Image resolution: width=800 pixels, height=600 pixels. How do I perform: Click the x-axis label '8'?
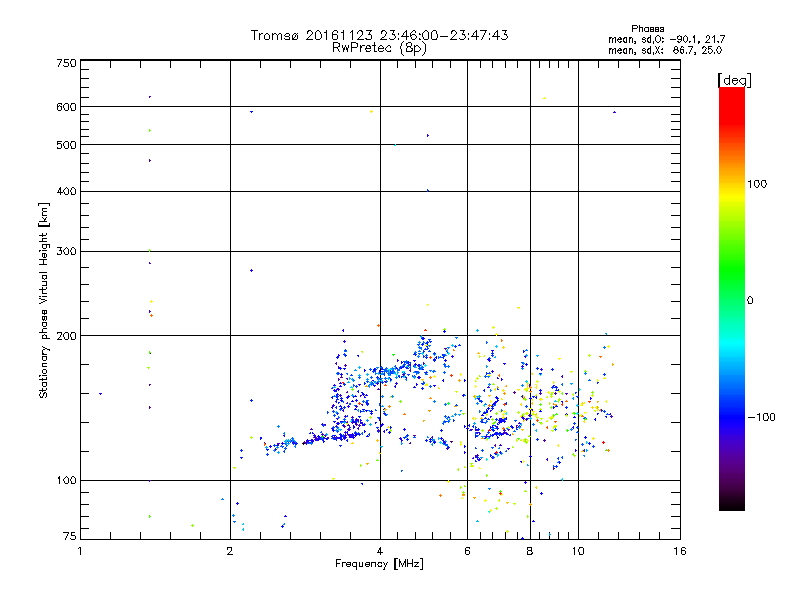(530, 551)
